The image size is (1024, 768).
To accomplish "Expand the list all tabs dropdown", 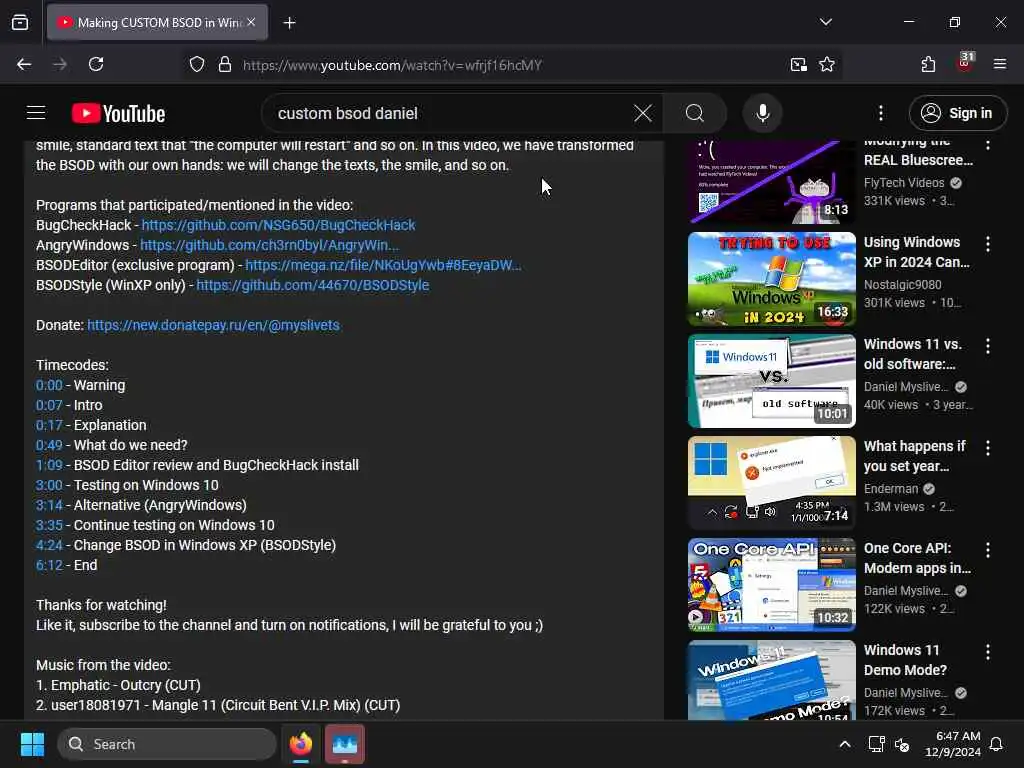I will point(825,22).
